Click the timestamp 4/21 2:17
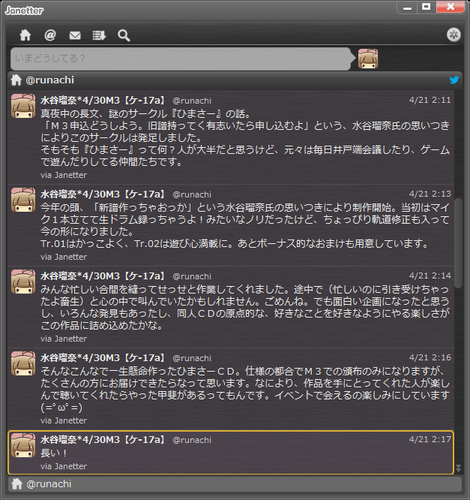 pyautogui.click(x=430, y=439)
